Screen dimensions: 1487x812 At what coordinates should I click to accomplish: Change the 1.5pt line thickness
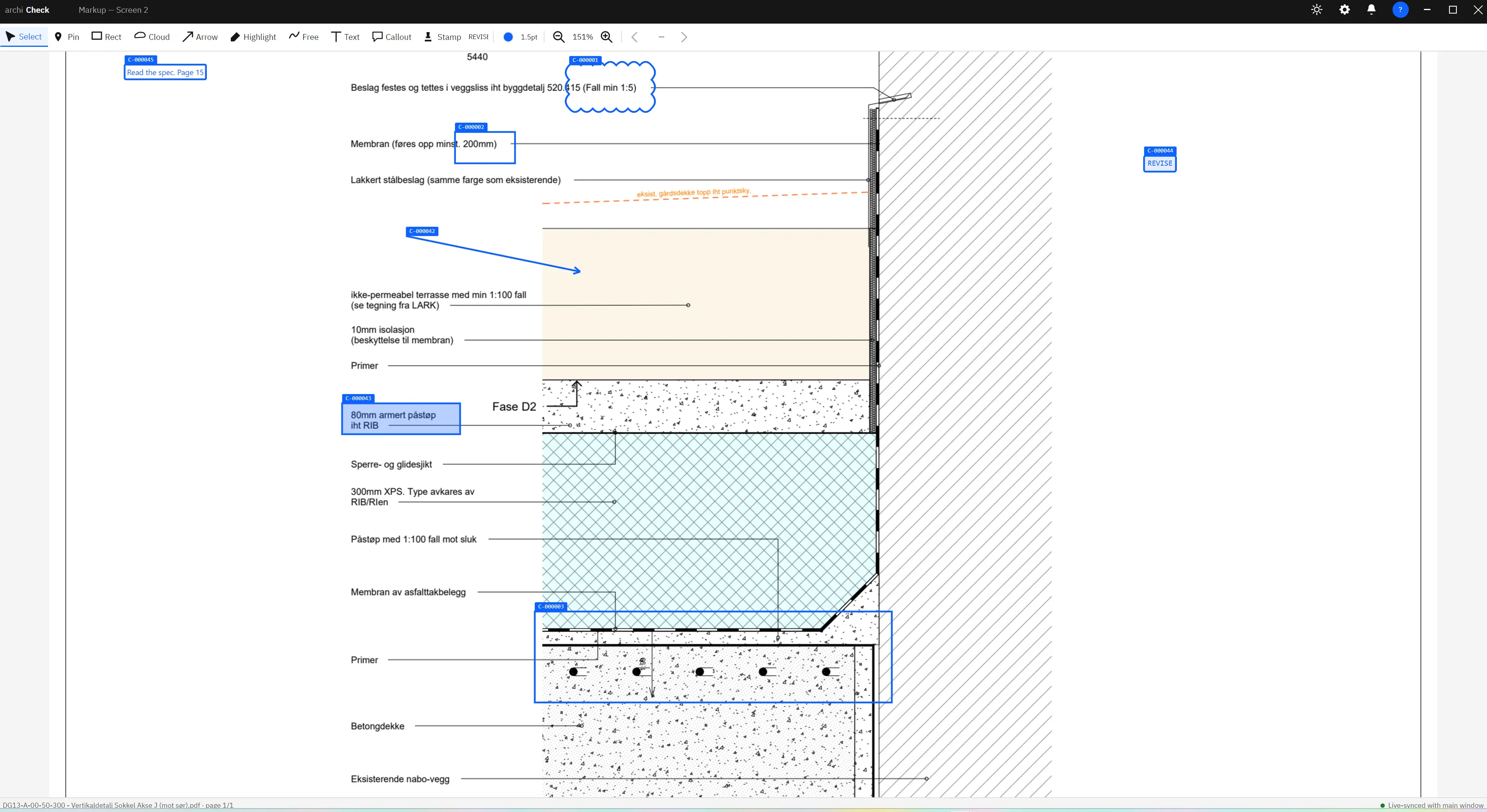[x=529, y=37]
